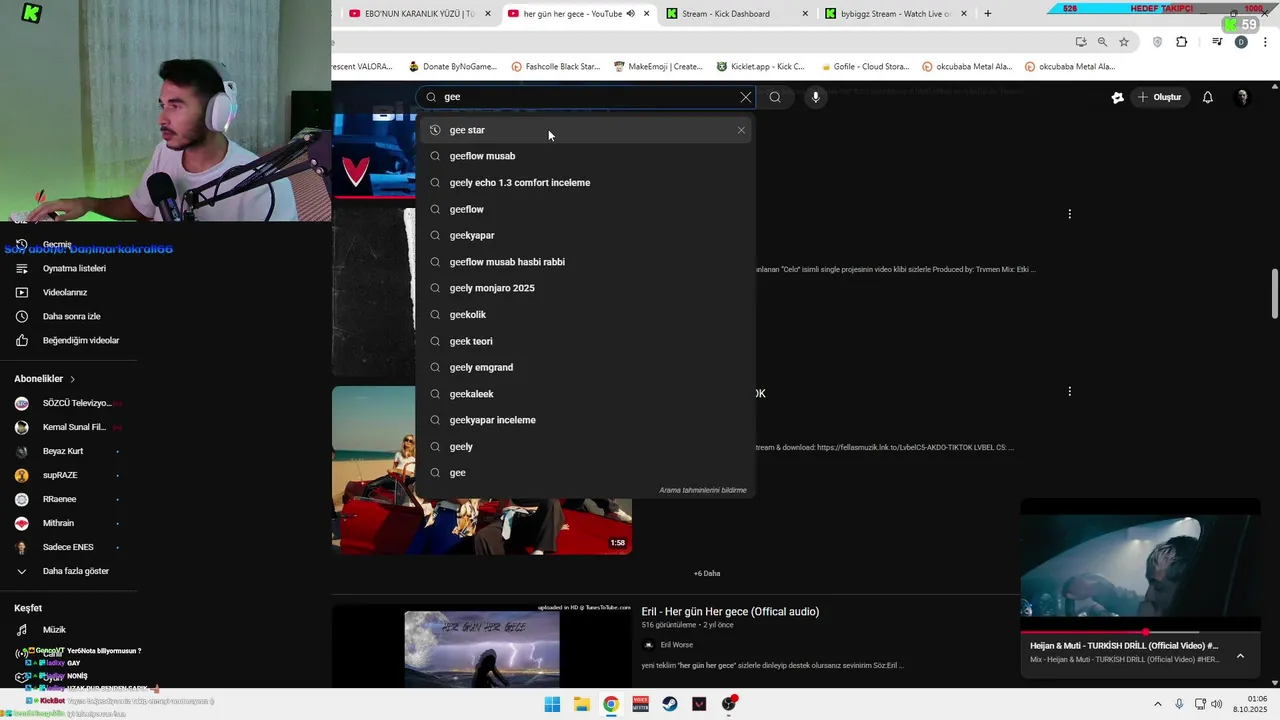Open 'Eril - Her gün Her gece' video title
Image resolution: width=1280 pixels, height=720 pixels.
tap(730, 611)
